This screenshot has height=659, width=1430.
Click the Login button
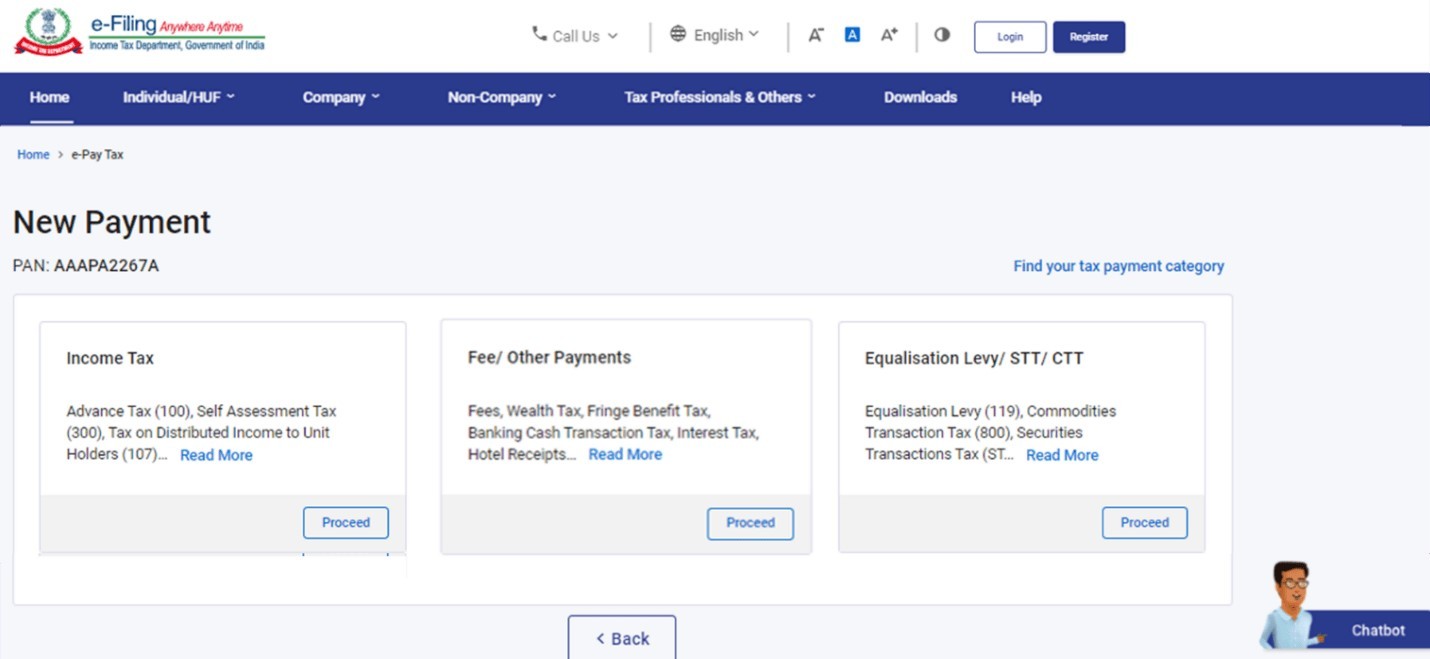click(1010, 37)
